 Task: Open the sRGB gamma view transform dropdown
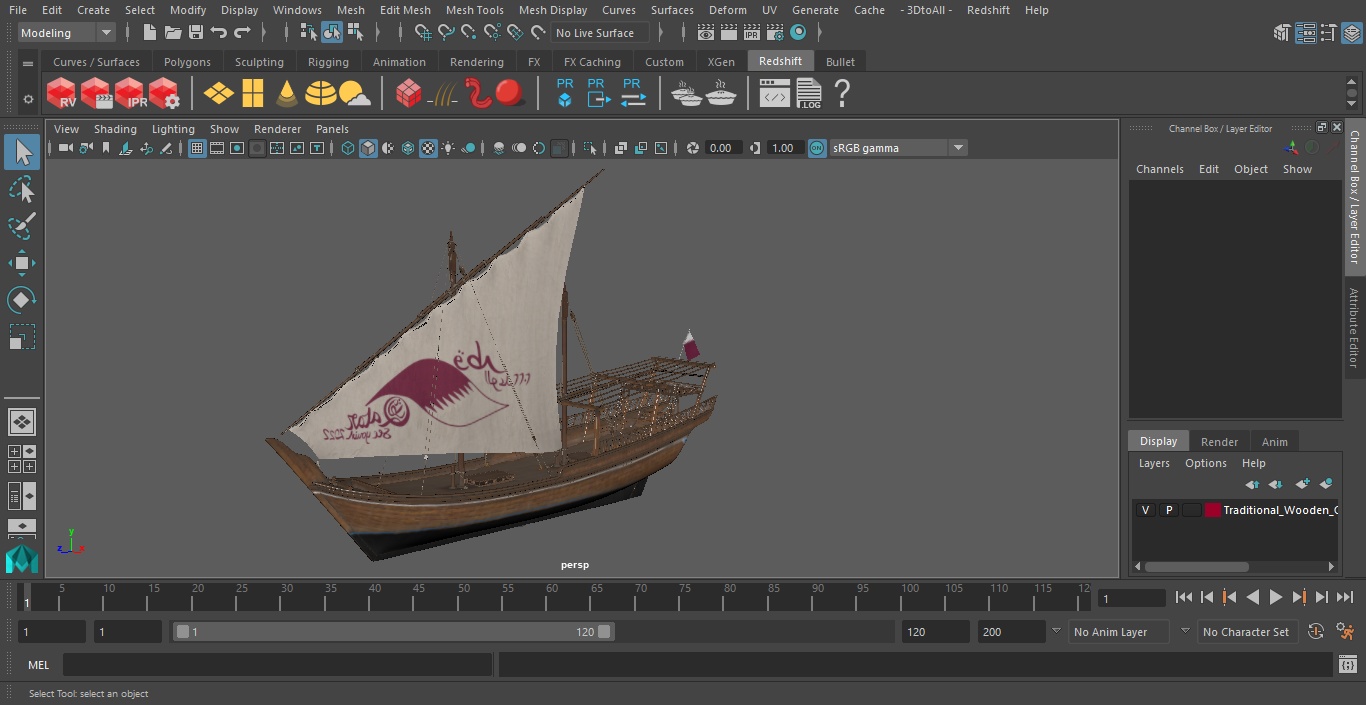point(898,148)
